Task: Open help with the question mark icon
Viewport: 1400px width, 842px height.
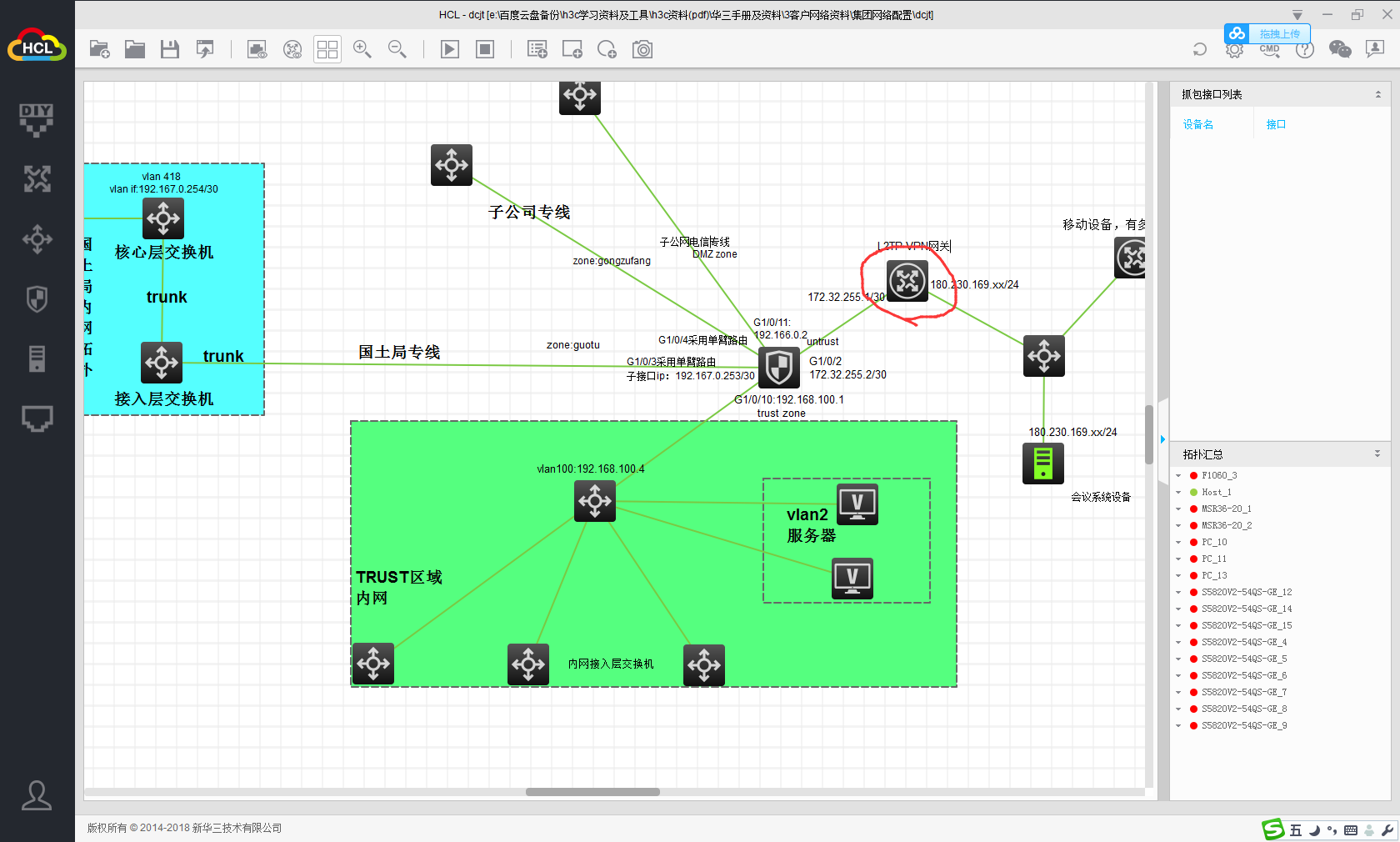Action: (x=1305, y=49)
